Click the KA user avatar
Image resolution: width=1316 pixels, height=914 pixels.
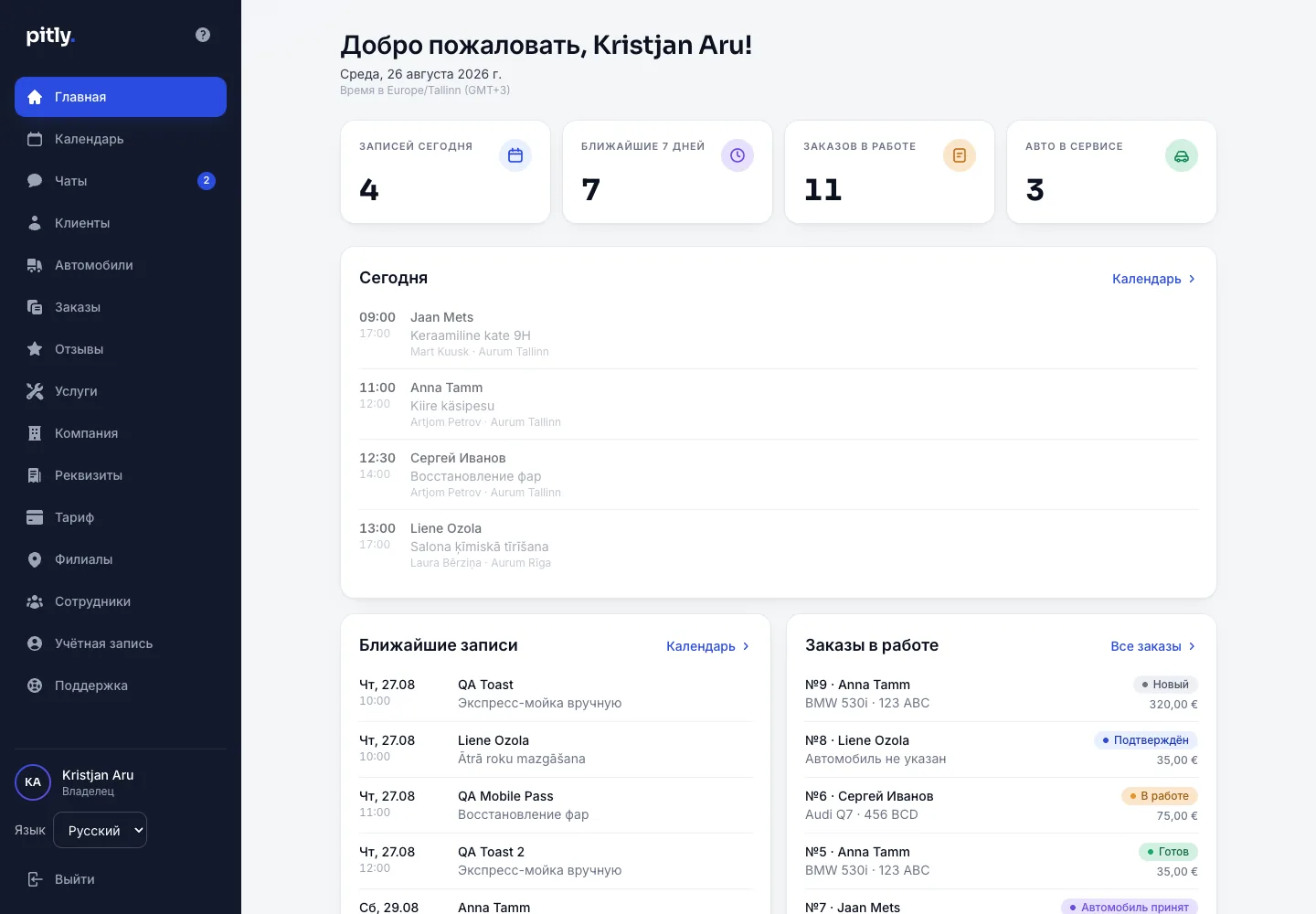click(33, 782)
